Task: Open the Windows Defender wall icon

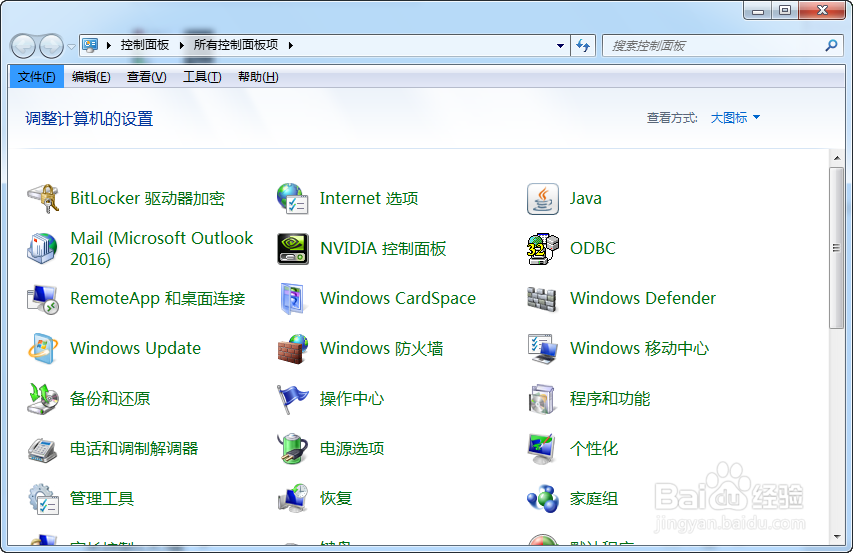Action: [542, 299]
